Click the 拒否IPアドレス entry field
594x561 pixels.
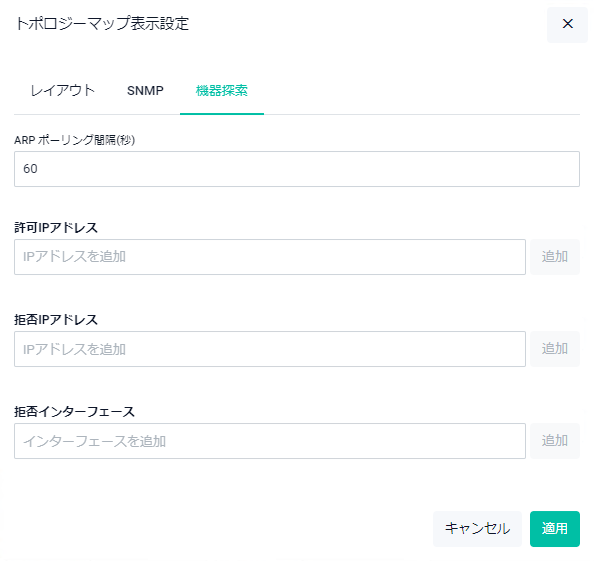coord(270,349)
